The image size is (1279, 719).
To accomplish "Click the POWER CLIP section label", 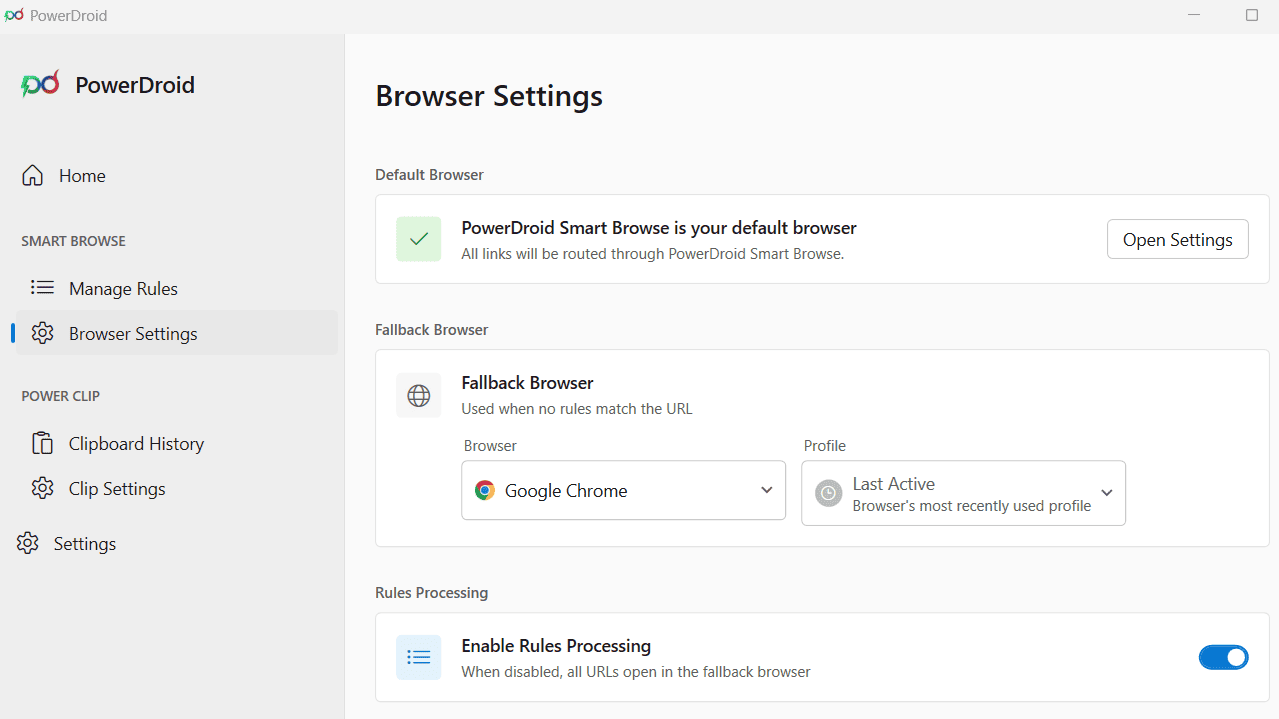I will (61, 396).
